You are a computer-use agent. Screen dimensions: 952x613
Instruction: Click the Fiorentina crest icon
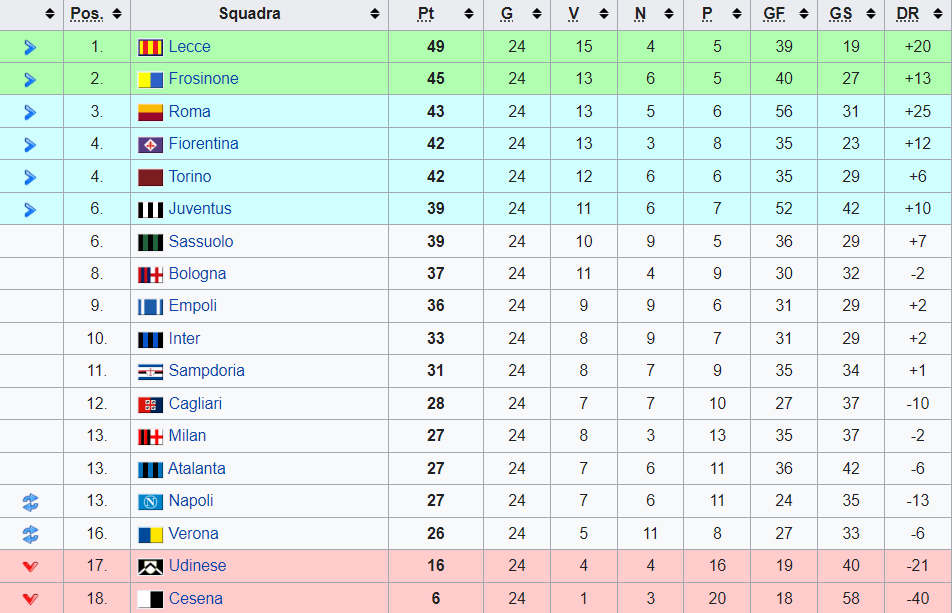click(150, 144)
